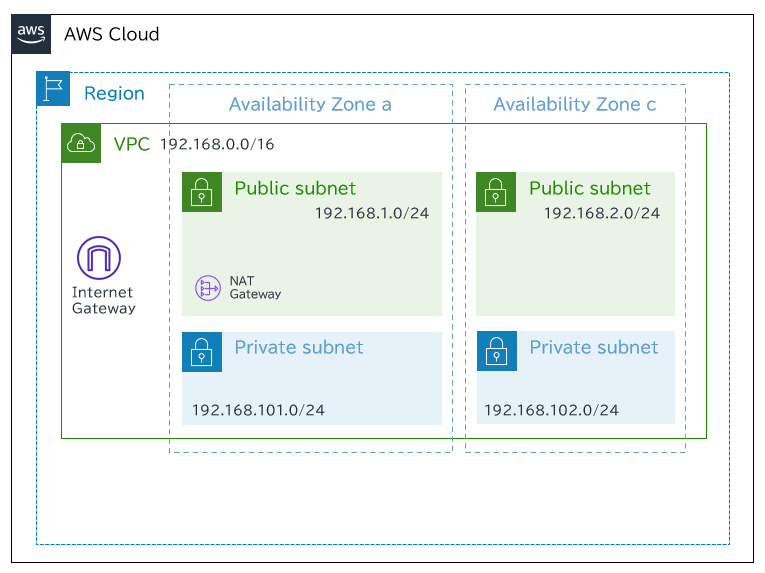Select the Availability Zone a heading
765x573 pixels.
click(x=310, y=104)
